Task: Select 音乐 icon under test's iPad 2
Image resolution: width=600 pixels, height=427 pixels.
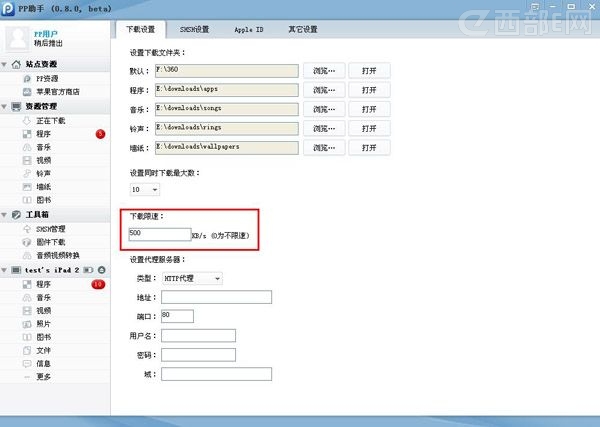Action: [x=27, y=297]
